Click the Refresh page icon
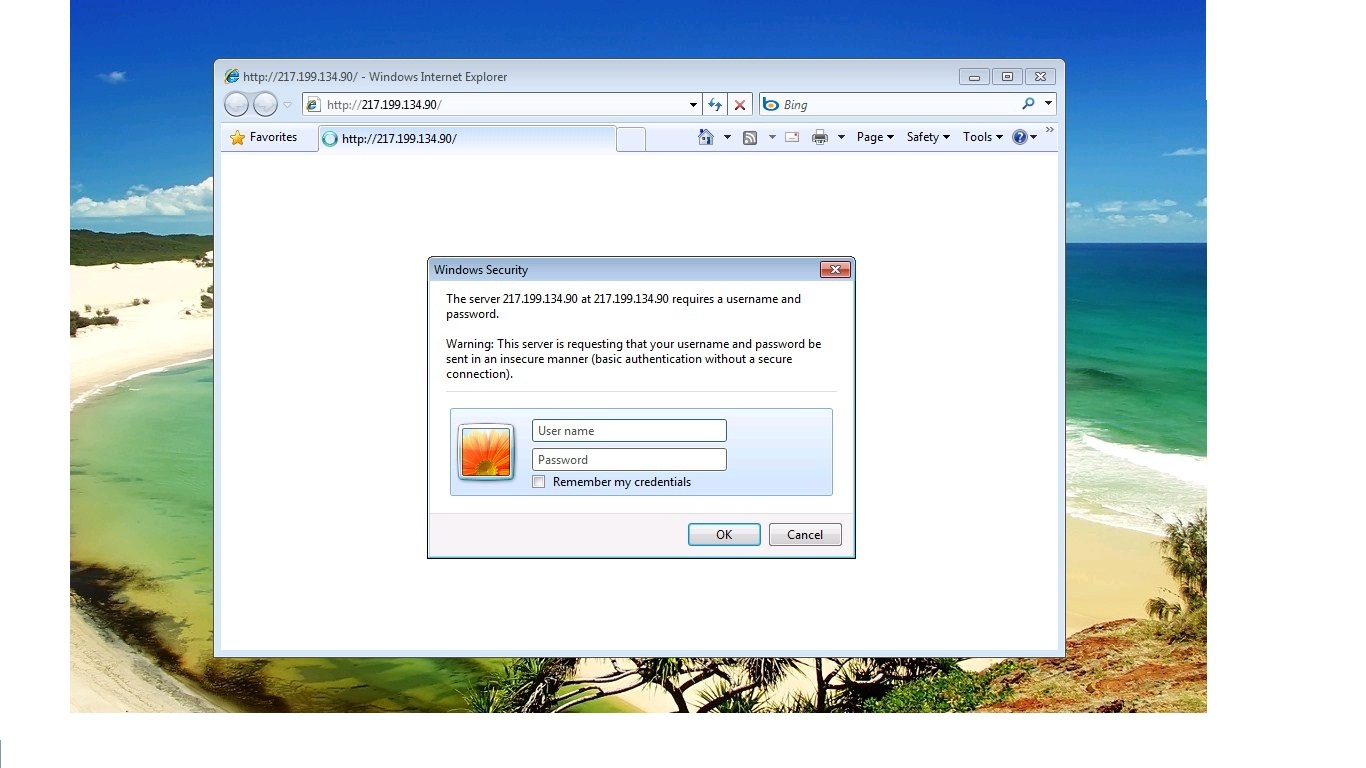The image size is (1366, 768). click(x=715, y=105)
